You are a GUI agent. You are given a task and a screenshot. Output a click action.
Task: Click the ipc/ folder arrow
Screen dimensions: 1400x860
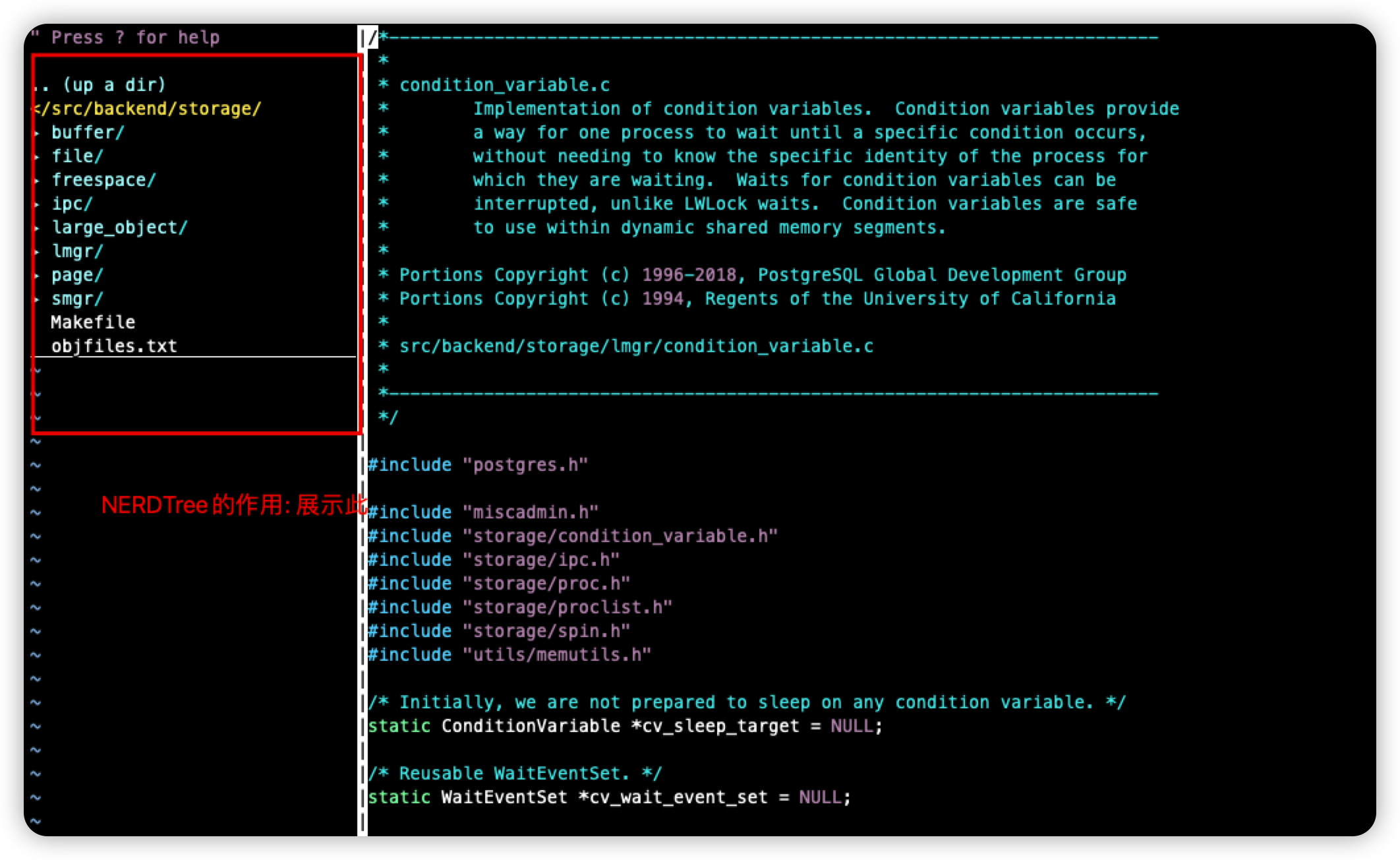[x=38, y=204]
